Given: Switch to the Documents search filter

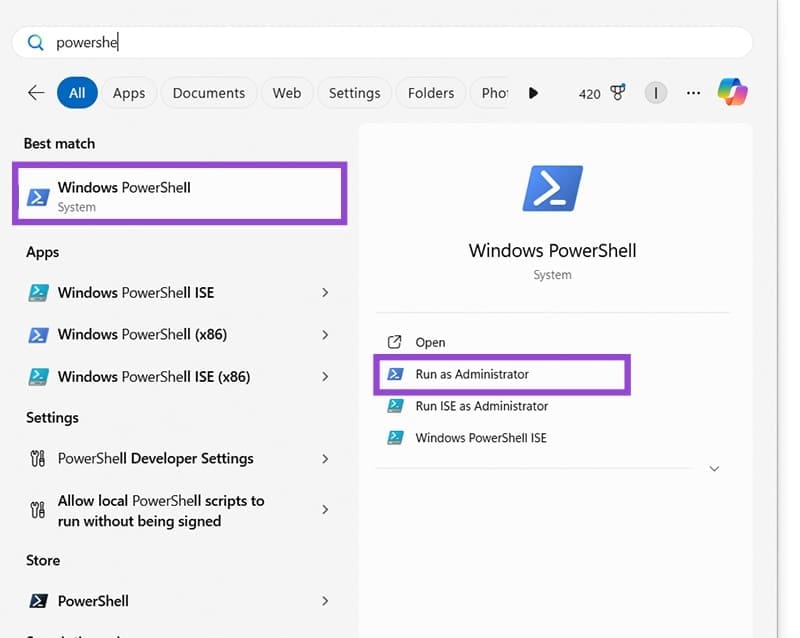Looking at the screenshot, I should pos(208,92).
